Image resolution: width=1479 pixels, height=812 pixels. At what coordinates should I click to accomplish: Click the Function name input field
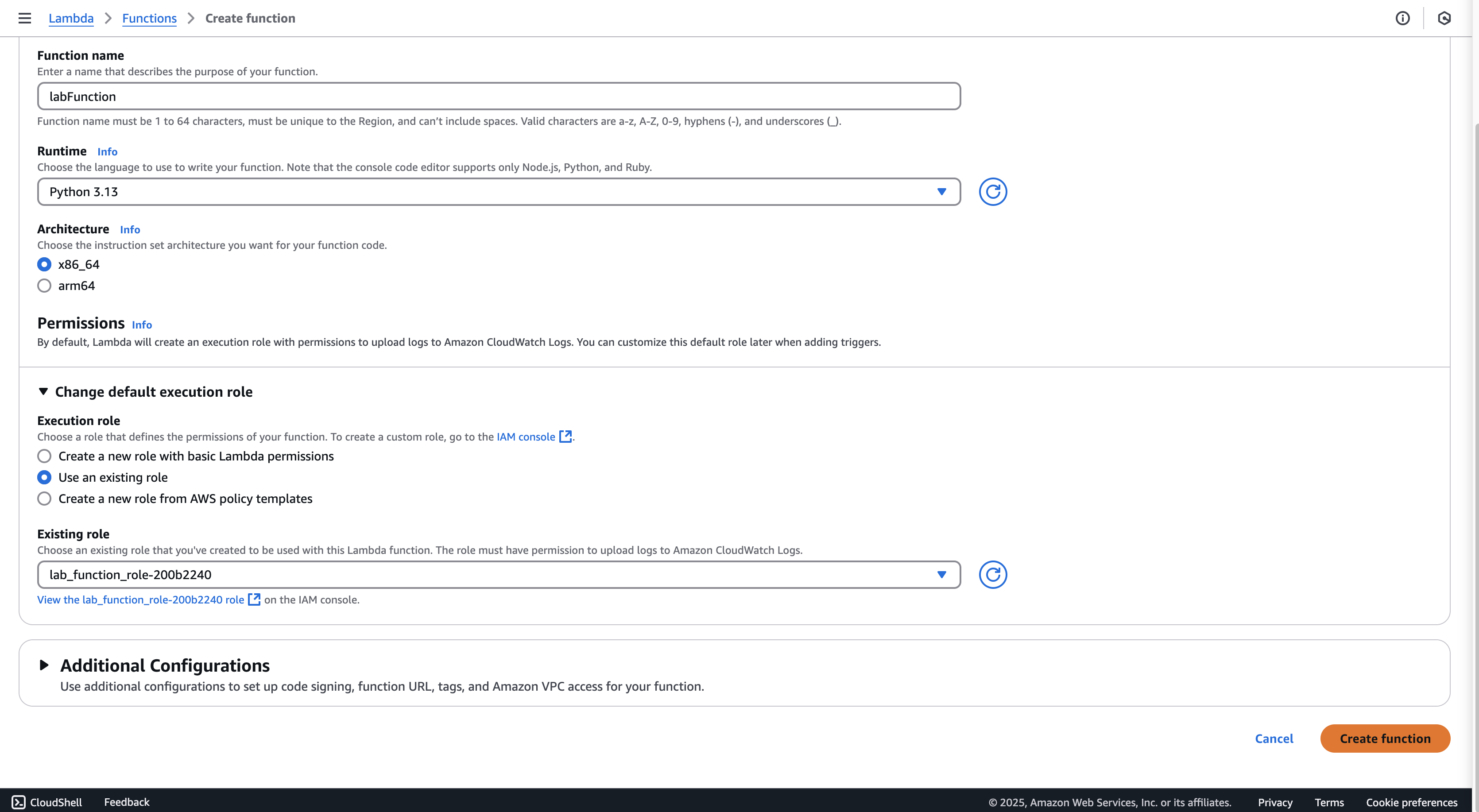point(499,96)
